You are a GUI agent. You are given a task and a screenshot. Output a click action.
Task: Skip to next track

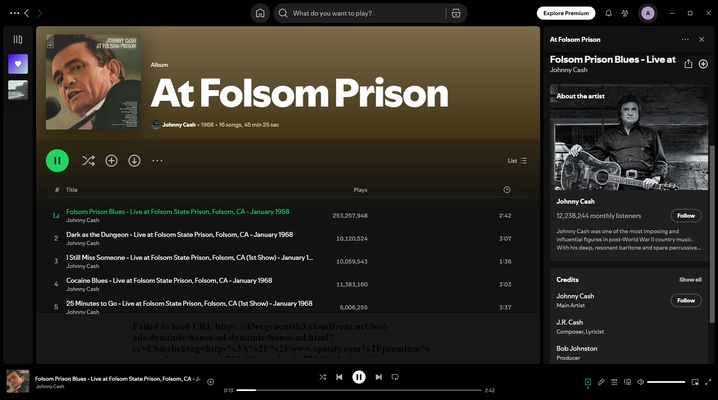[x=378, y=377]
